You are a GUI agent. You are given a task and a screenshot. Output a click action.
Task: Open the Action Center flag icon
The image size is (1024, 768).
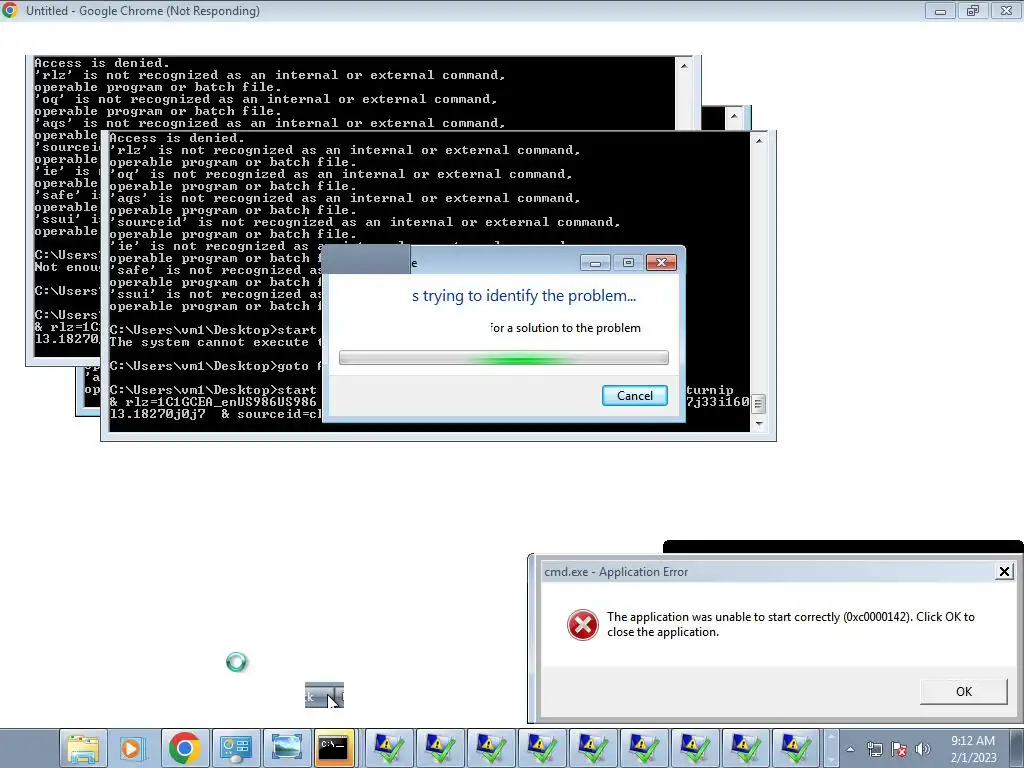pyautogui.click(x=899, y=749)
